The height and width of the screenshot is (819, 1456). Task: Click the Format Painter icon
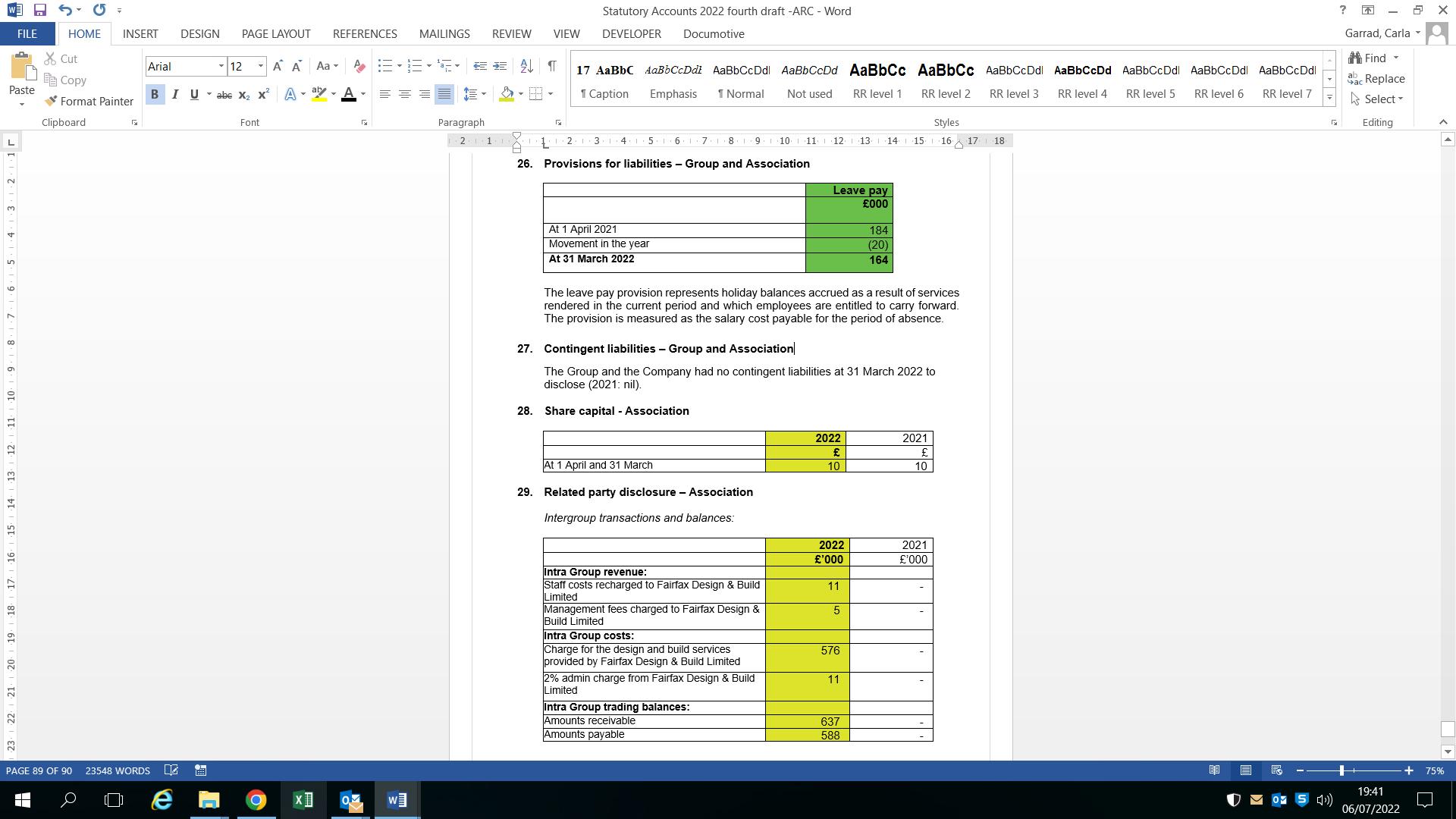click(52, 101)
